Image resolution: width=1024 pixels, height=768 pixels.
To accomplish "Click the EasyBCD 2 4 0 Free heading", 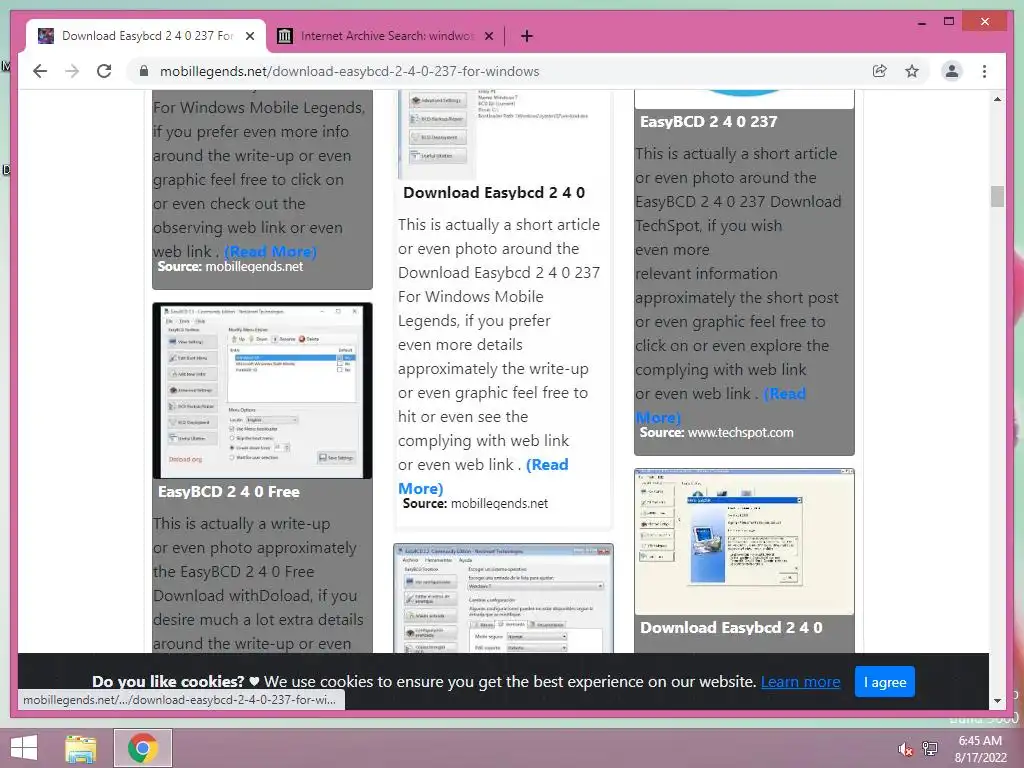I will (x=229, y=492).
